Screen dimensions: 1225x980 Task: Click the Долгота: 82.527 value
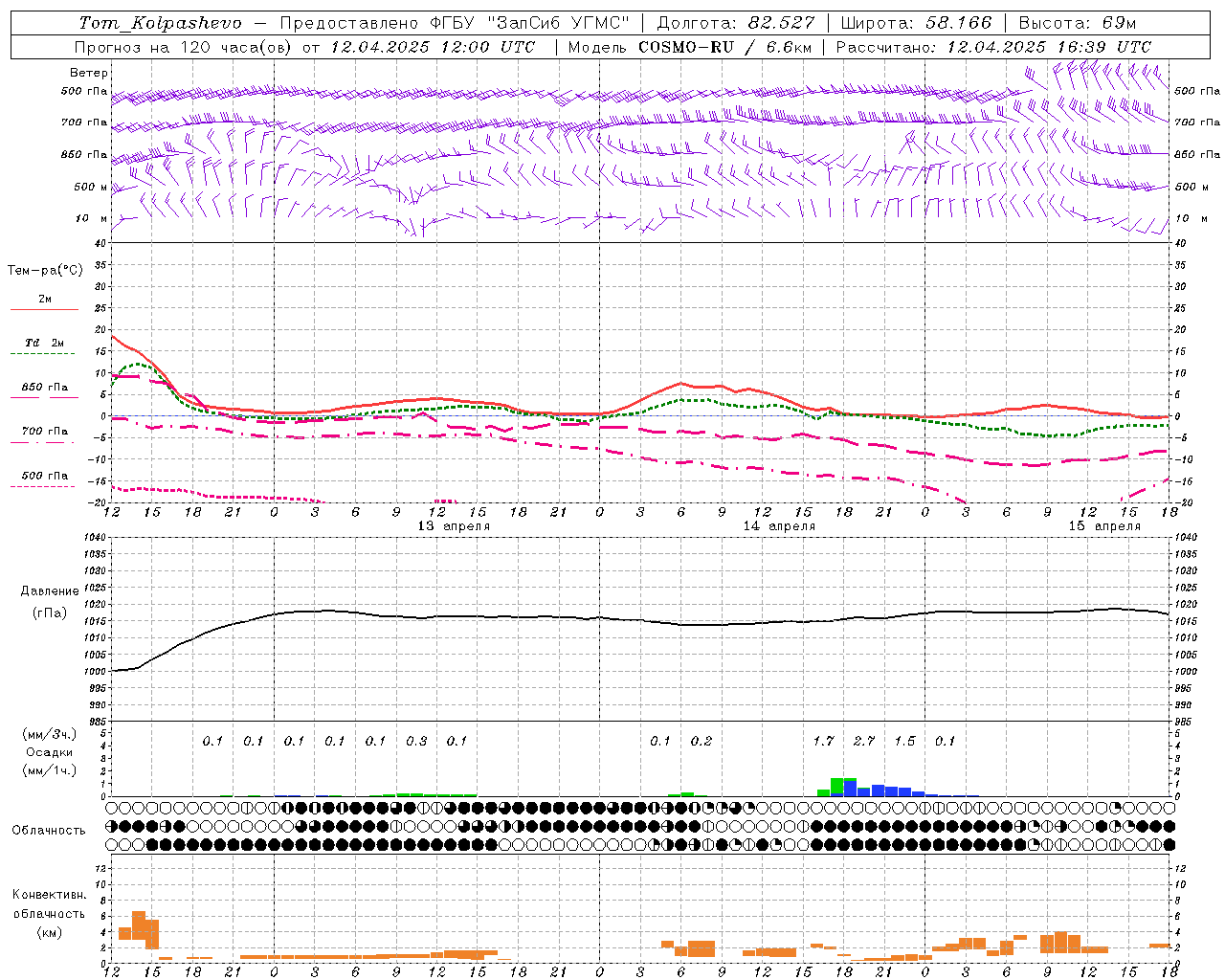click(x=736, y=23)
